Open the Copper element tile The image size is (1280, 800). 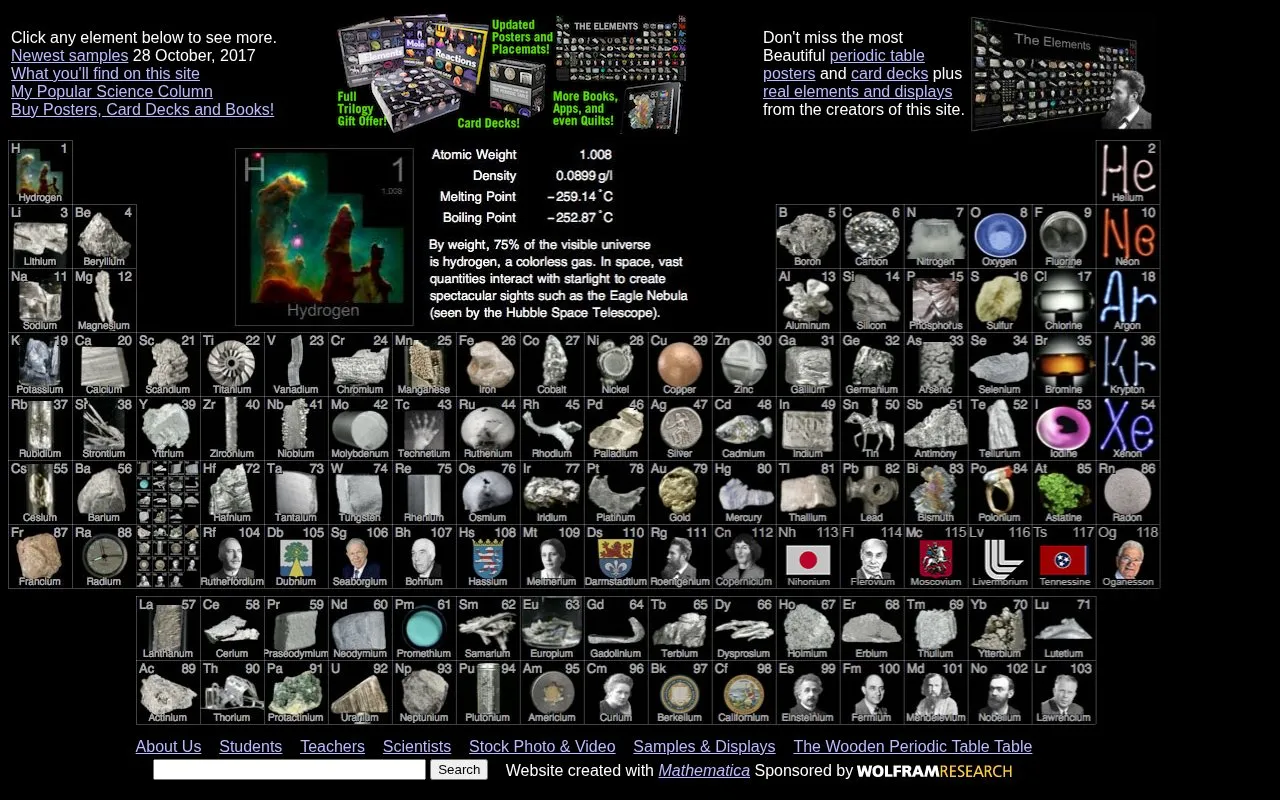click(x=680, y=365)
